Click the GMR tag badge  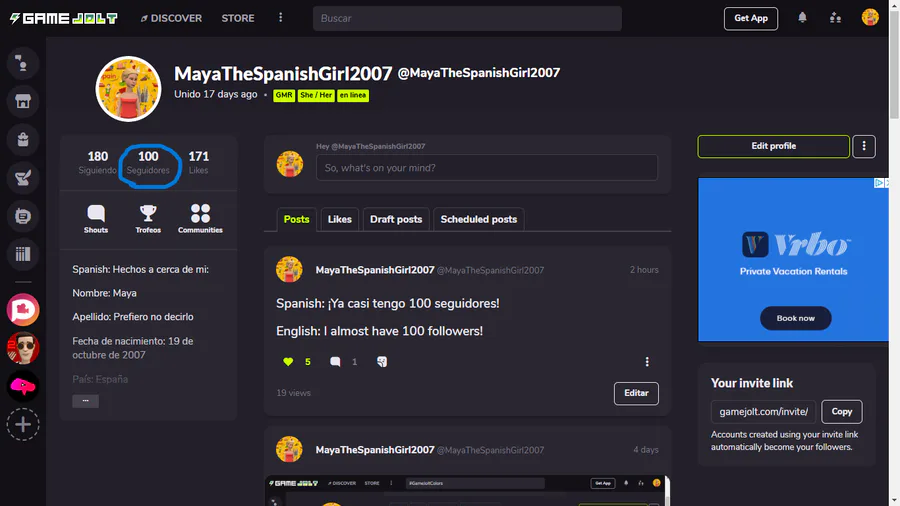[284, 95]
